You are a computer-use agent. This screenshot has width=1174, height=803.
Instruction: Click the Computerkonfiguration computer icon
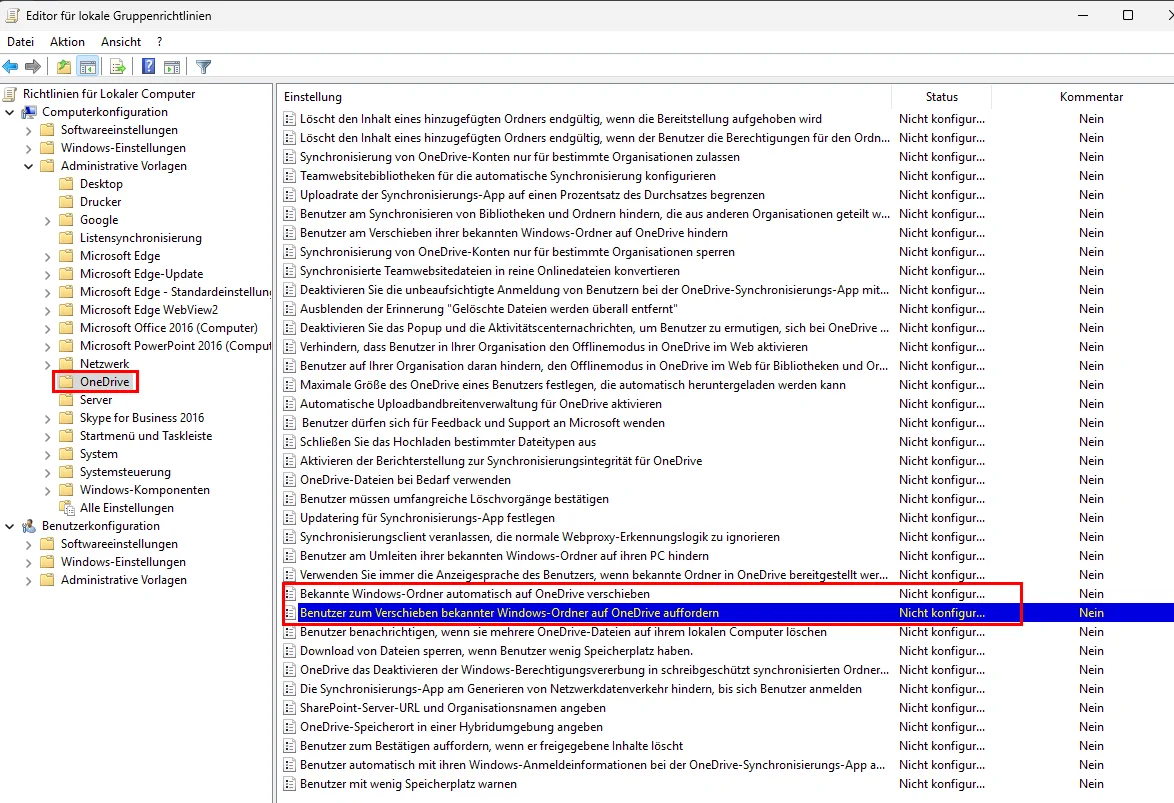29,112
